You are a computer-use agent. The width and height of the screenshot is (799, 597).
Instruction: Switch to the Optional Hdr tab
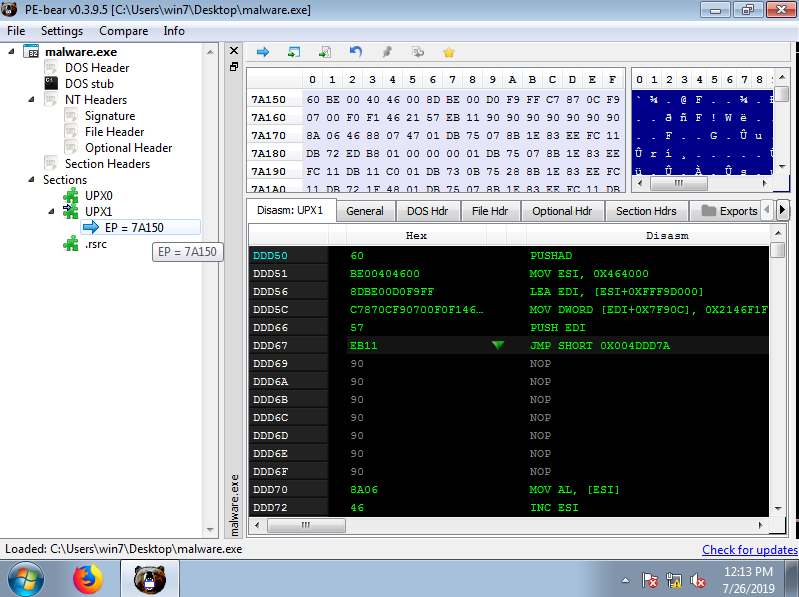click(562, 211)
